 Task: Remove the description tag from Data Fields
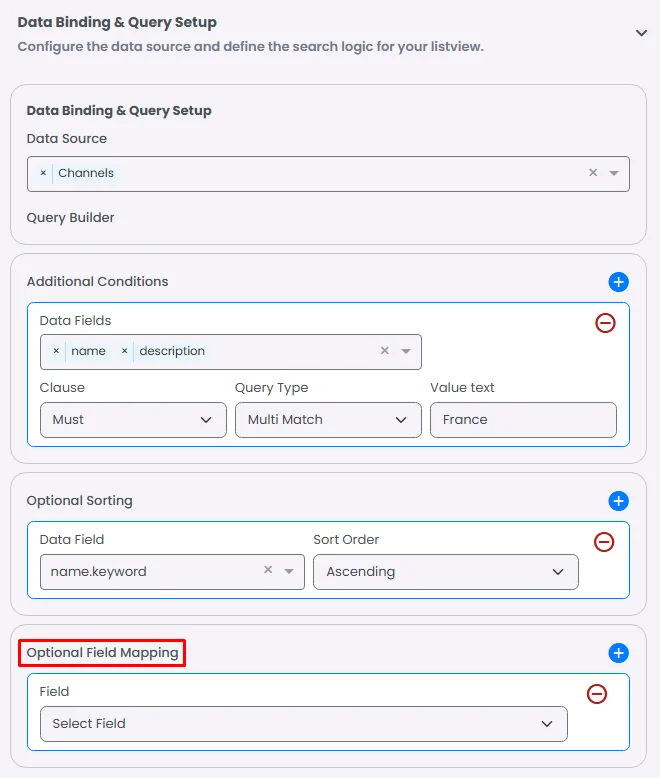[x=125, y=351]
